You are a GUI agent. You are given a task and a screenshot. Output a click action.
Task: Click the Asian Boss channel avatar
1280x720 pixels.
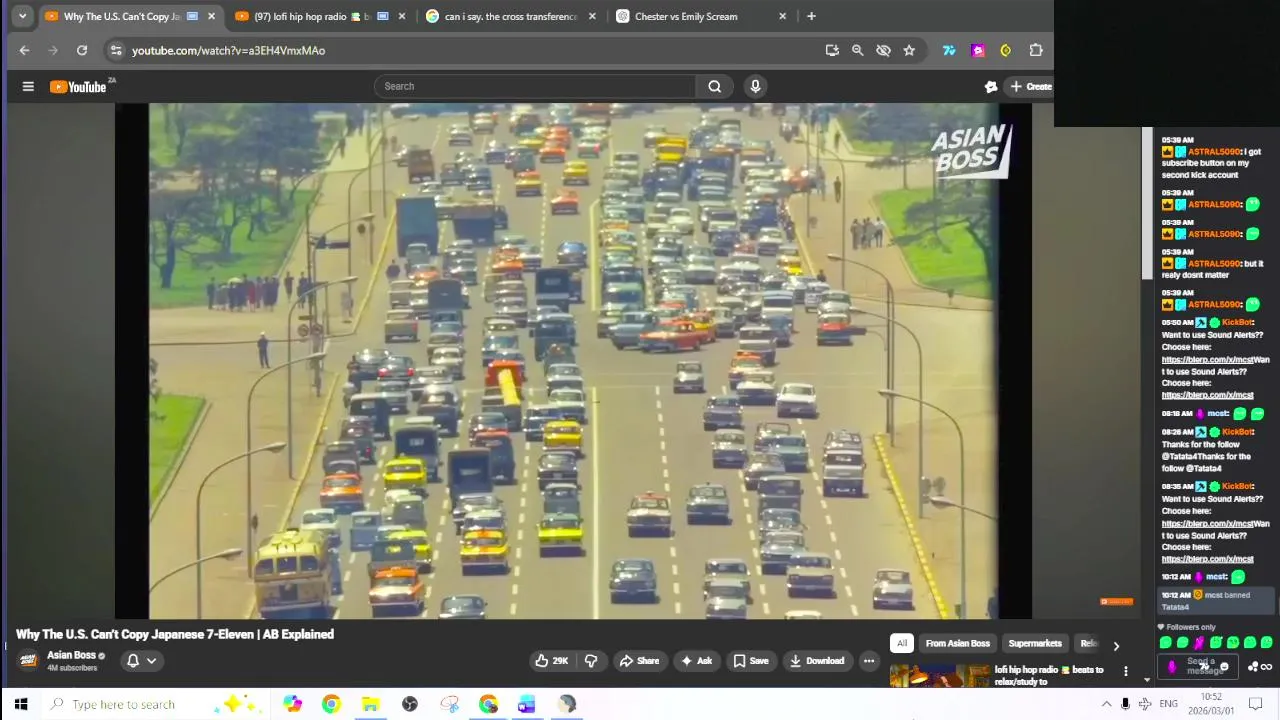click(x=28, y=661)
